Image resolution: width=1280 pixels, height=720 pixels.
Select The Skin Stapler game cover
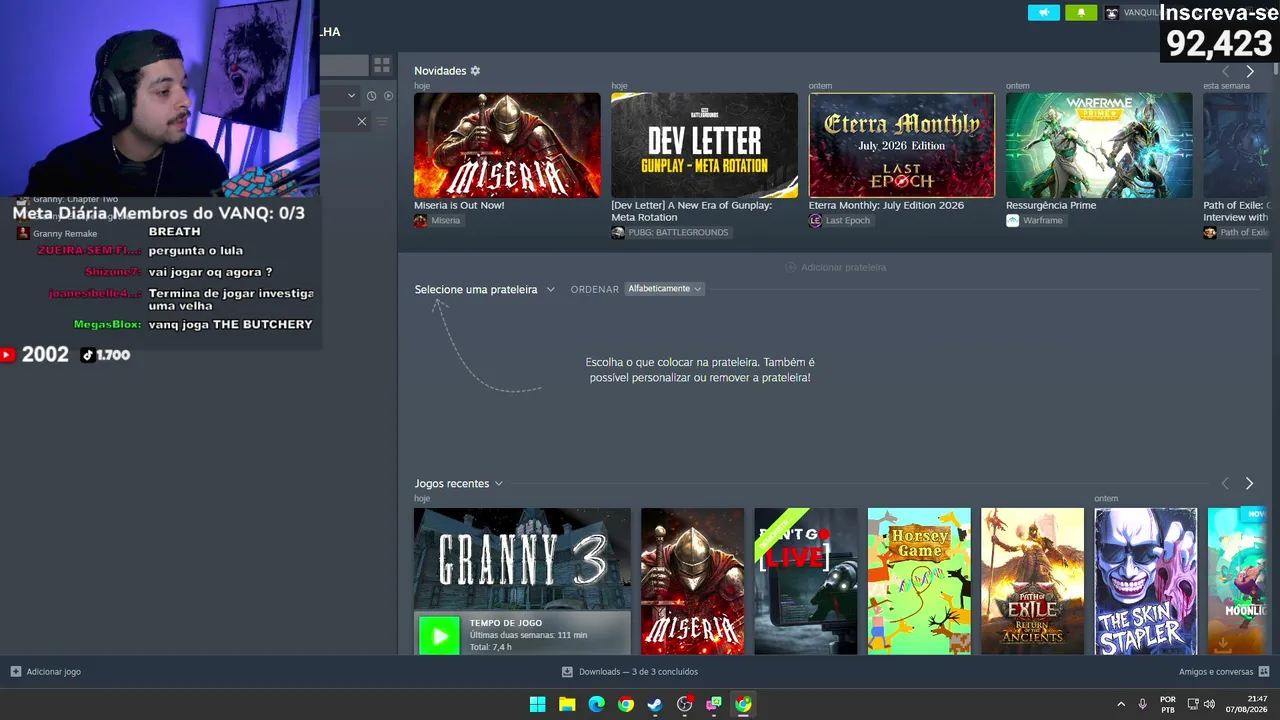1146,581
